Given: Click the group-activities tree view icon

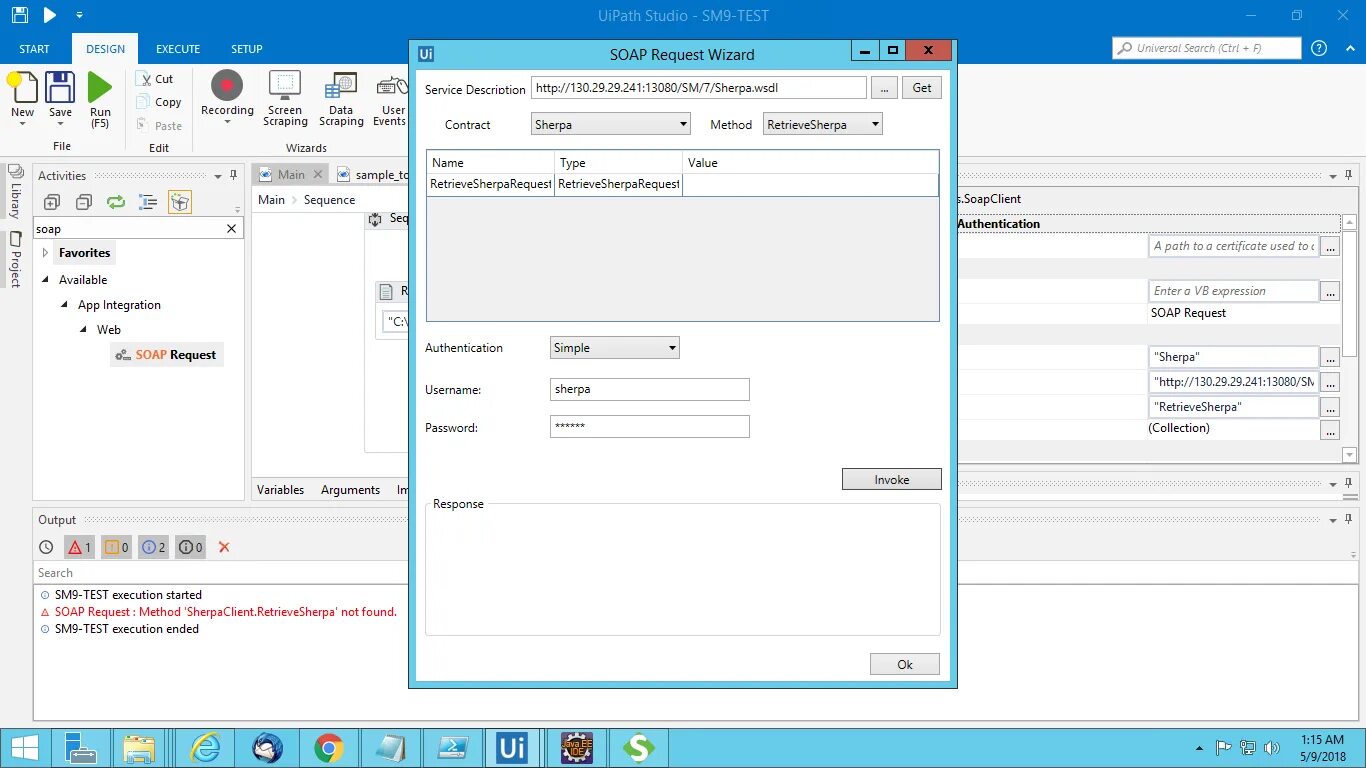Looking at the screenshot, I should point(148,202).
